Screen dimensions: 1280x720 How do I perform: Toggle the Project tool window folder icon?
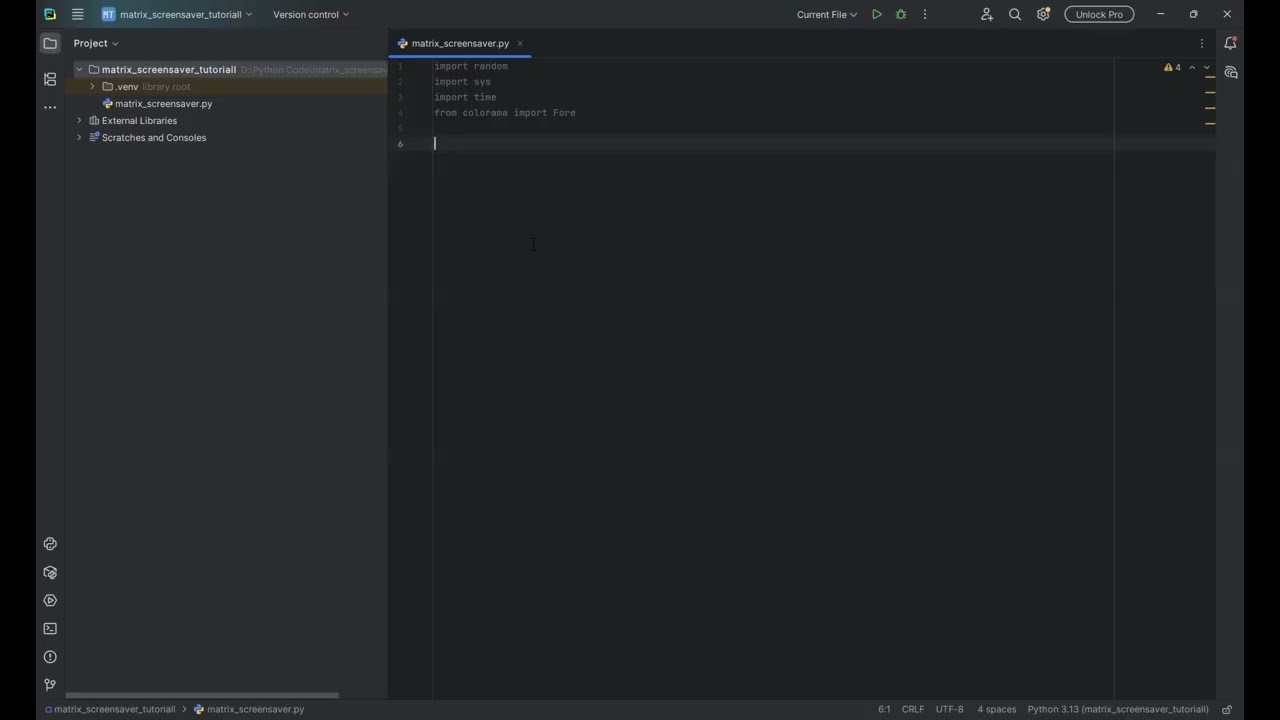point(50,43)
